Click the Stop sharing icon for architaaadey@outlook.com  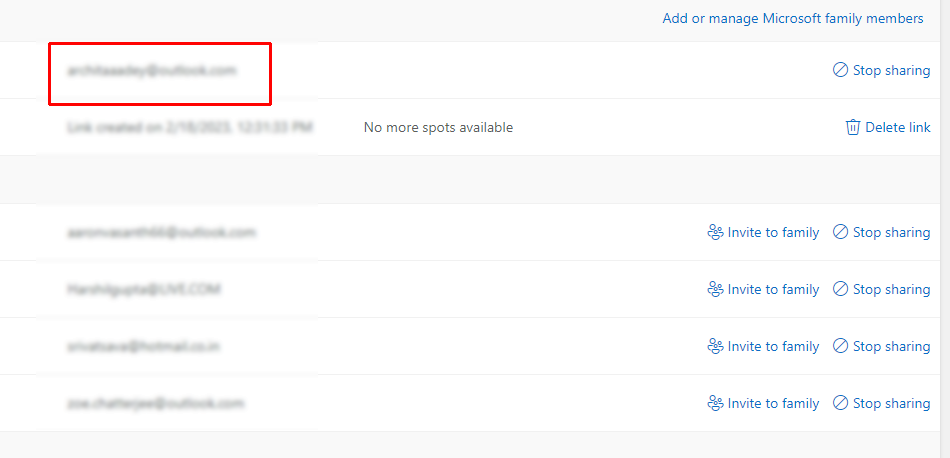click(840, 71)
